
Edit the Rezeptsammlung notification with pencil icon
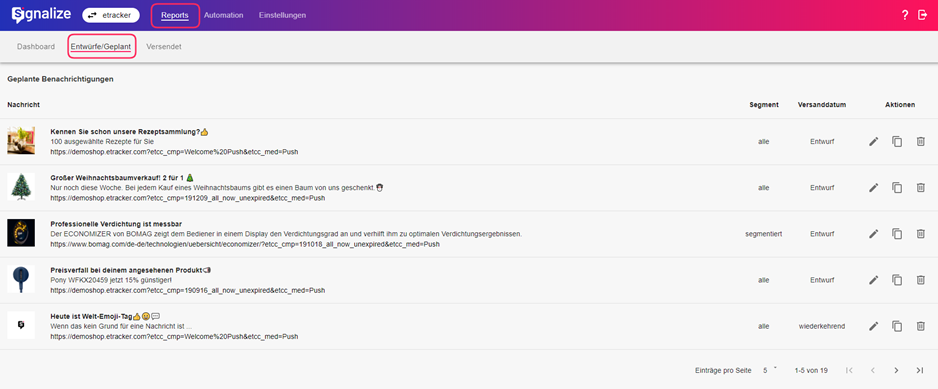pos(873,142)
